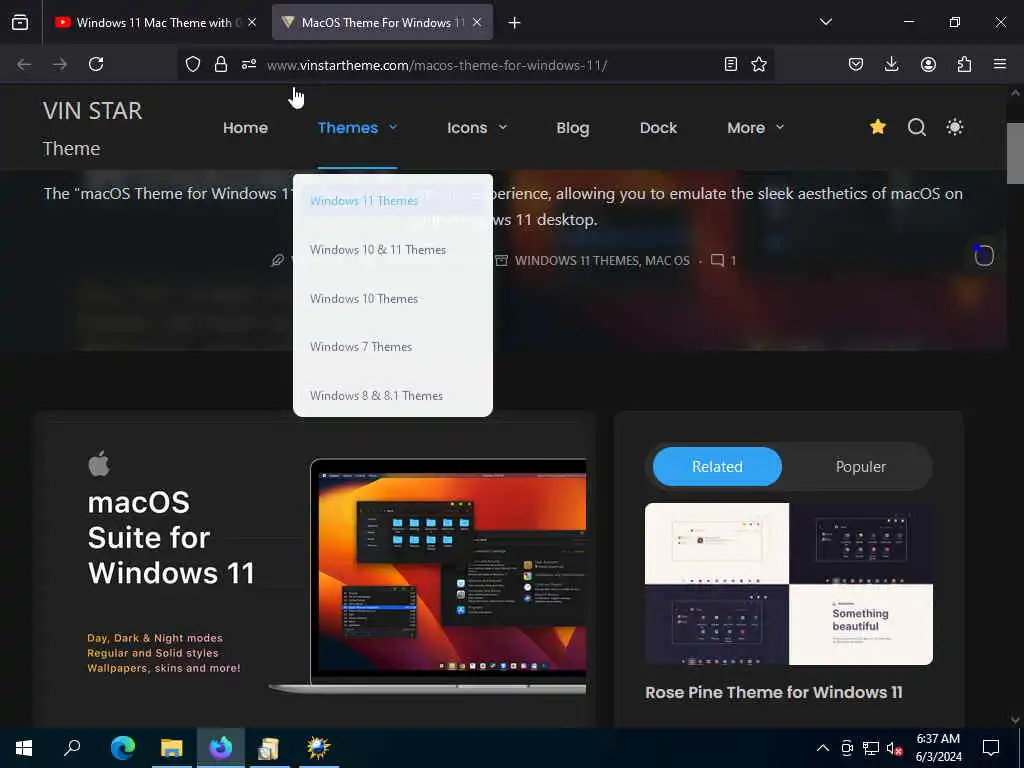Choose Windows 10 Themes entry

[364, 298]
